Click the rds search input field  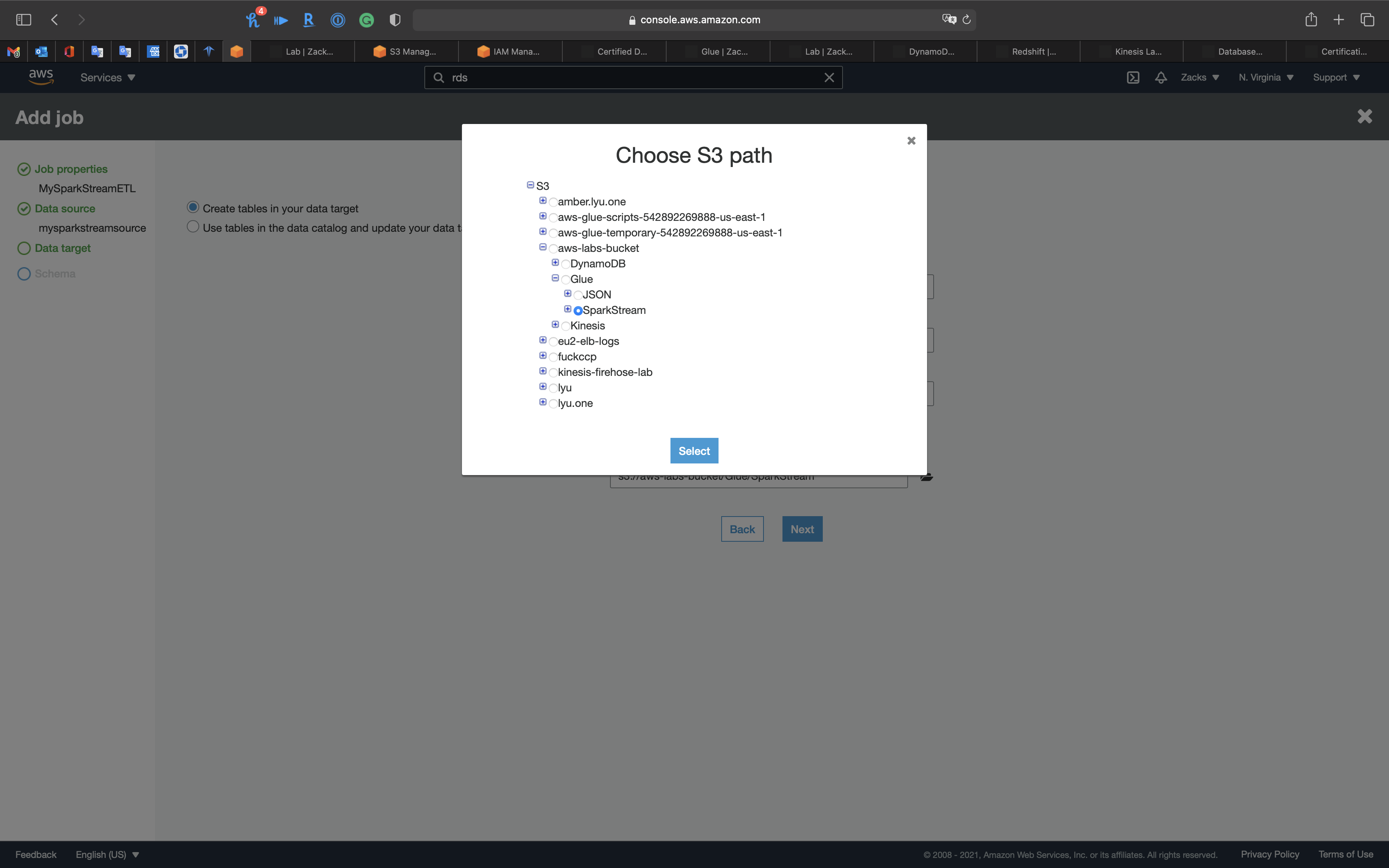tap(631, 77)
